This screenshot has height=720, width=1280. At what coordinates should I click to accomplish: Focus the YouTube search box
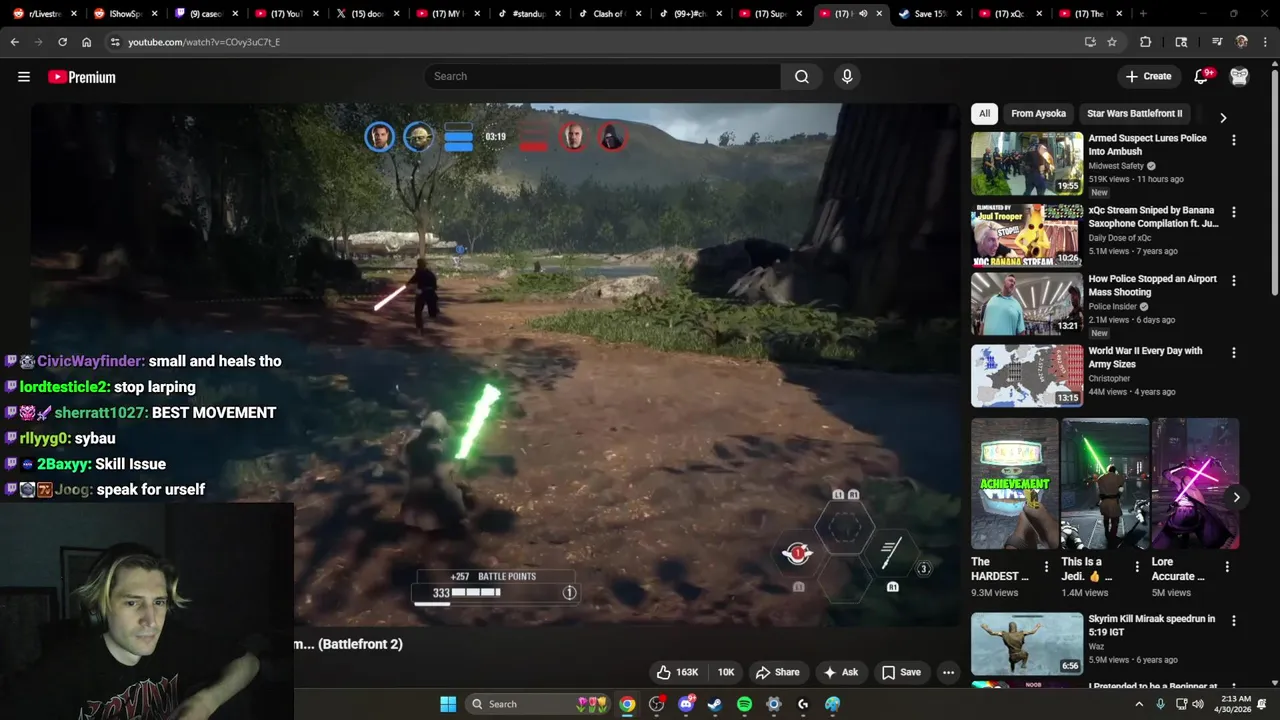click(x=603, y=76)
